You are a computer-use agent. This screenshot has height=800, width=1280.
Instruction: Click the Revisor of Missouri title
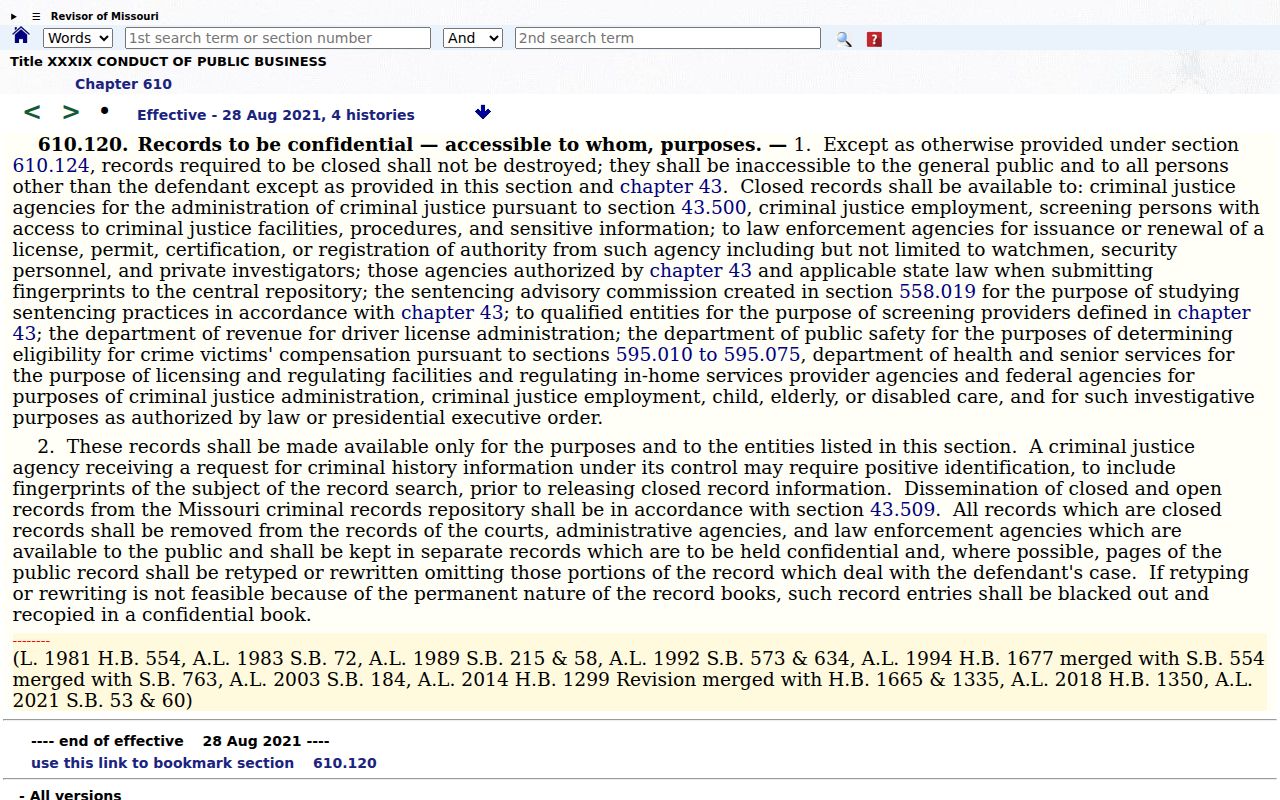(105, 16)
